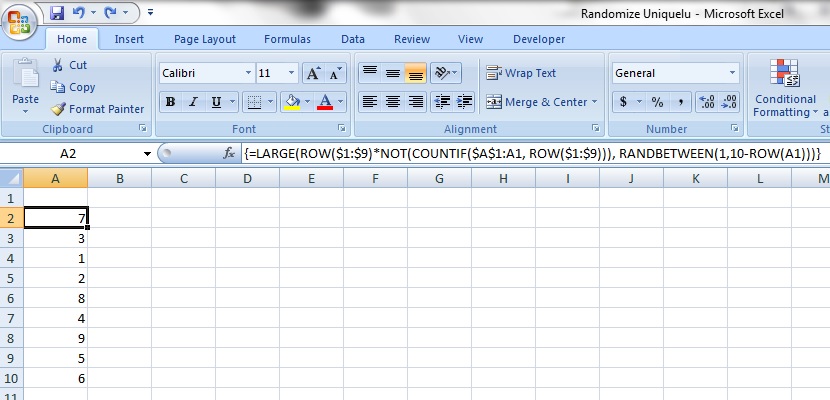Click the Cut scissors icon
The height and width of the screenshot is (400, 830).
point(56,65)
